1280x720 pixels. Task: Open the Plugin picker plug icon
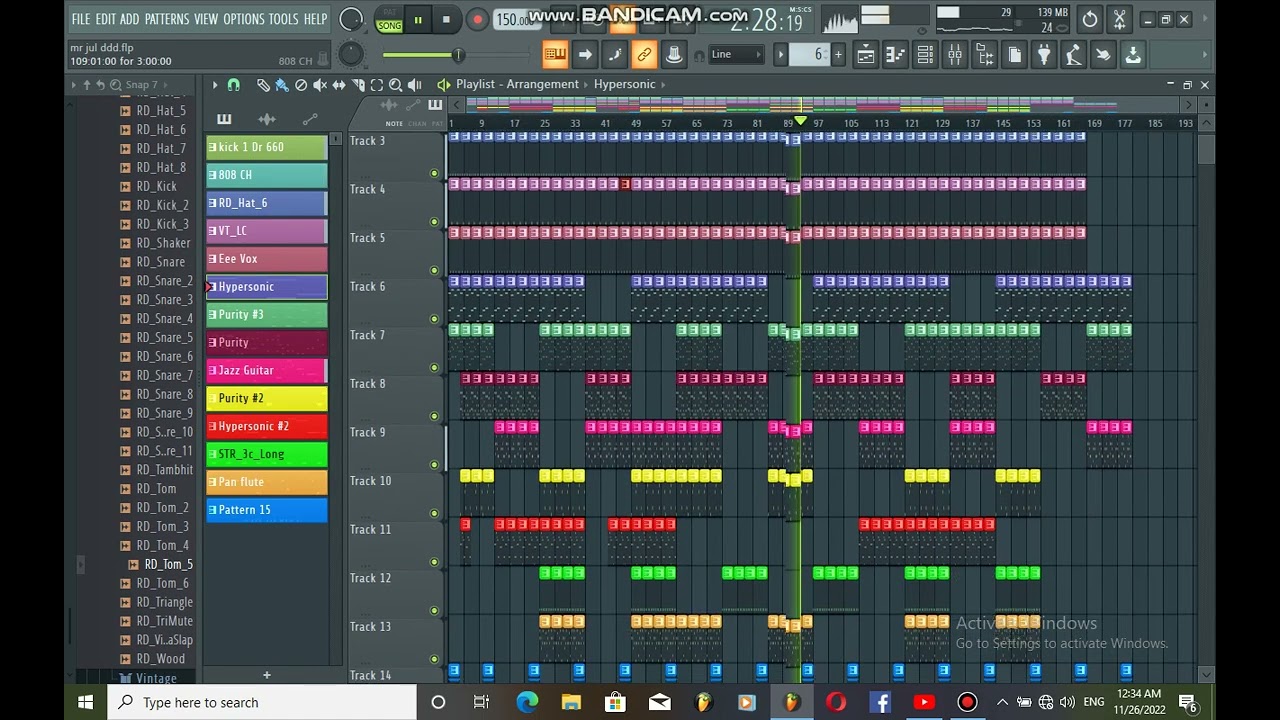coord(1044,55)
